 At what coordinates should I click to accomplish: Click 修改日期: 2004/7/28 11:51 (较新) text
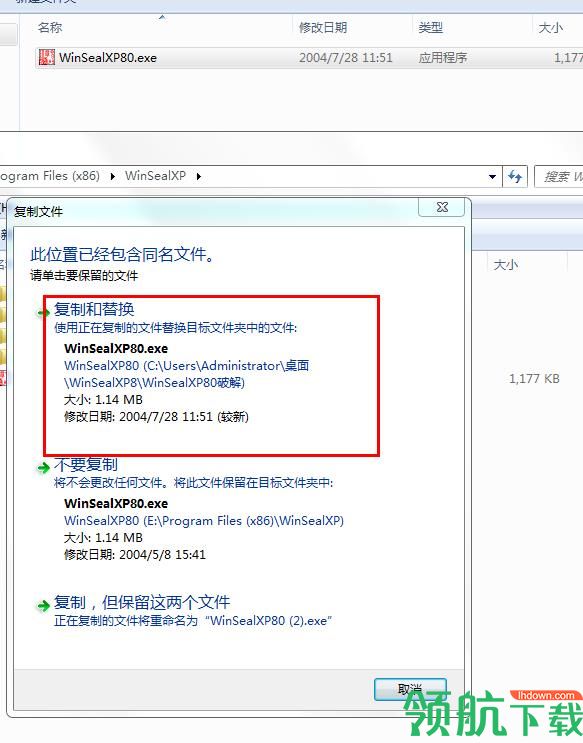(156, 417)
